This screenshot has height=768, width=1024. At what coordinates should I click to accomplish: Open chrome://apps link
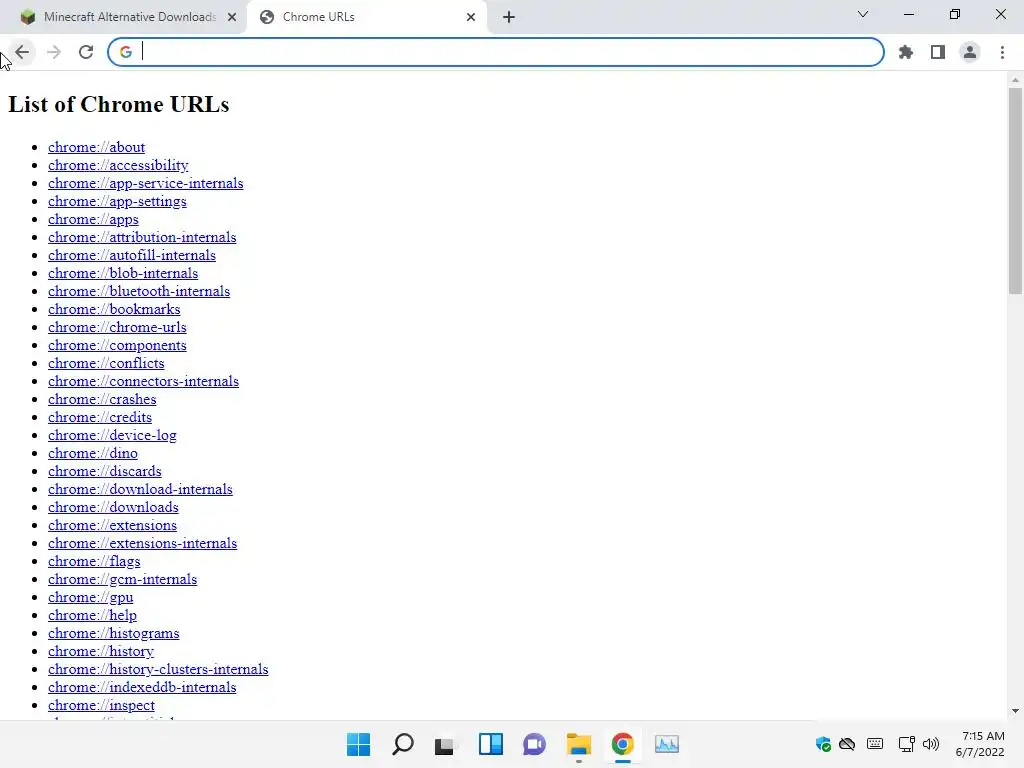[x=93, y=219]
